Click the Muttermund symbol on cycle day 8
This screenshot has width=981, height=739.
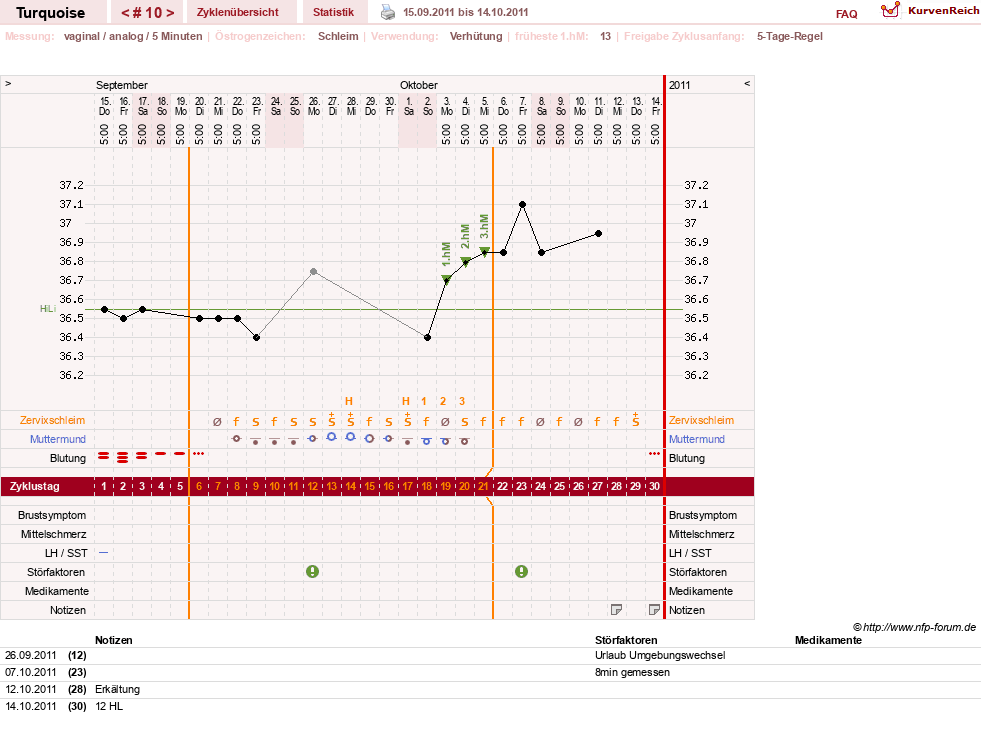(x=236, y=439)
